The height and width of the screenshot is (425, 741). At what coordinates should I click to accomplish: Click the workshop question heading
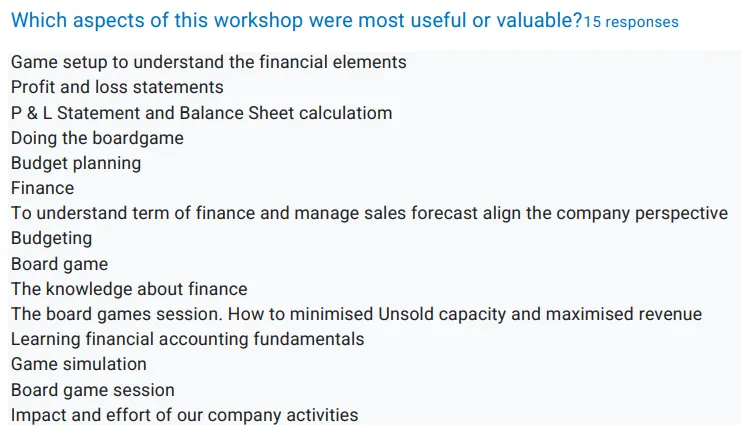click(x=296, y=21)
